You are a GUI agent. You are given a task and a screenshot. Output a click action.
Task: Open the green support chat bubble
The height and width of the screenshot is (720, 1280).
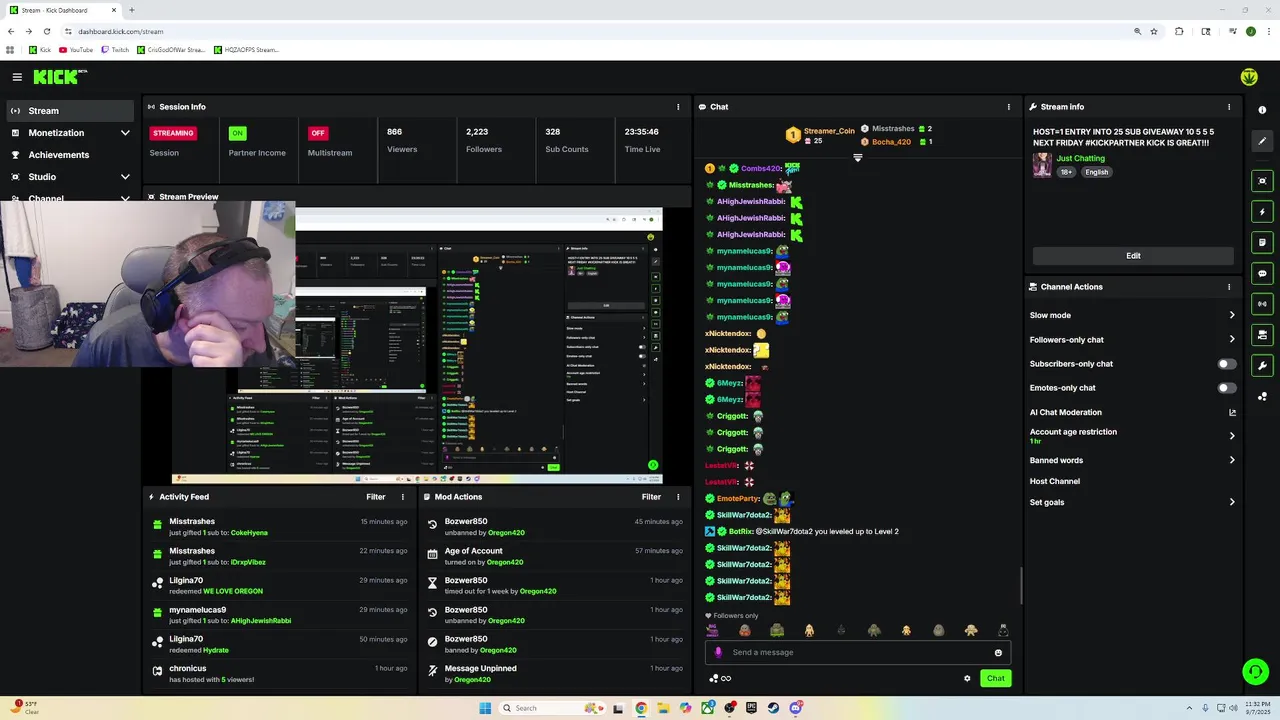(x=1255, y=672)
